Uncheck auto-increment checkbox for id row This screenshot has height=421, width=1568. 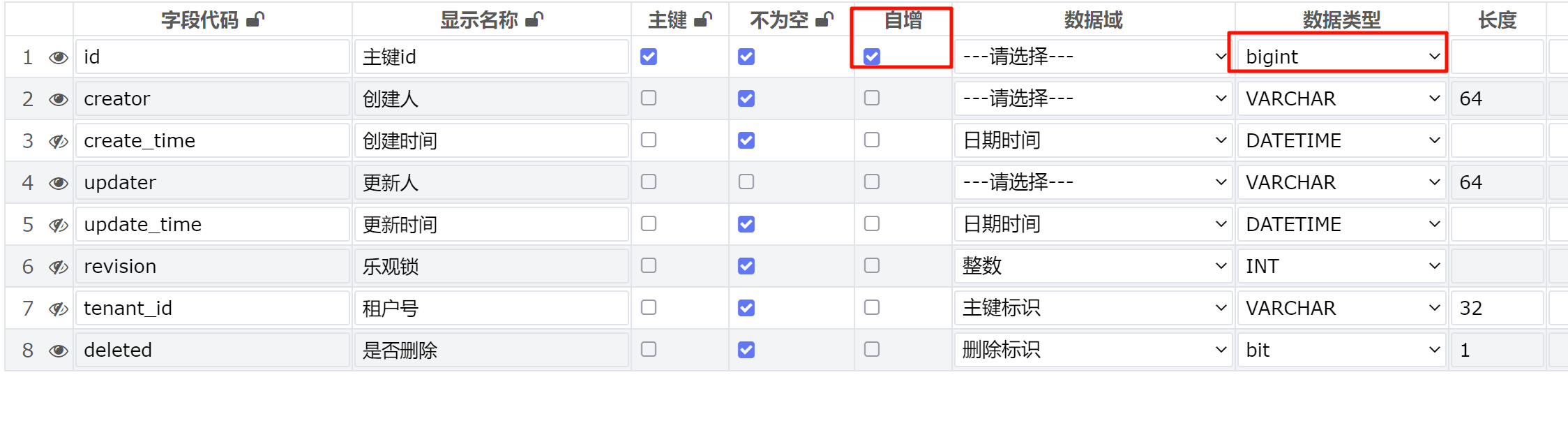(872, 57)
